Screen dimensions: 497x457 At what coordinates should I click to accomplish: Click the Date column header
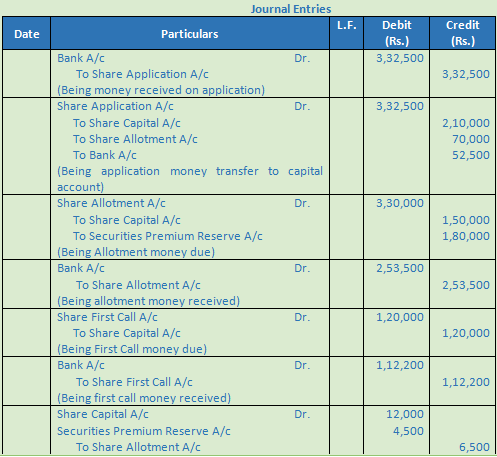click(27, 34)
